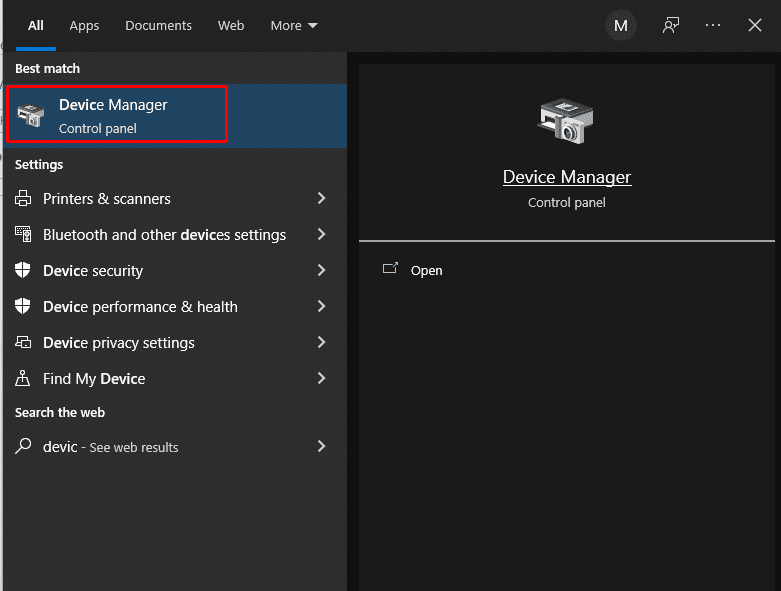Open Printers & scanners setting
Image resolution: width=781 pixels, height=591 pixels.
pos(175,199)
